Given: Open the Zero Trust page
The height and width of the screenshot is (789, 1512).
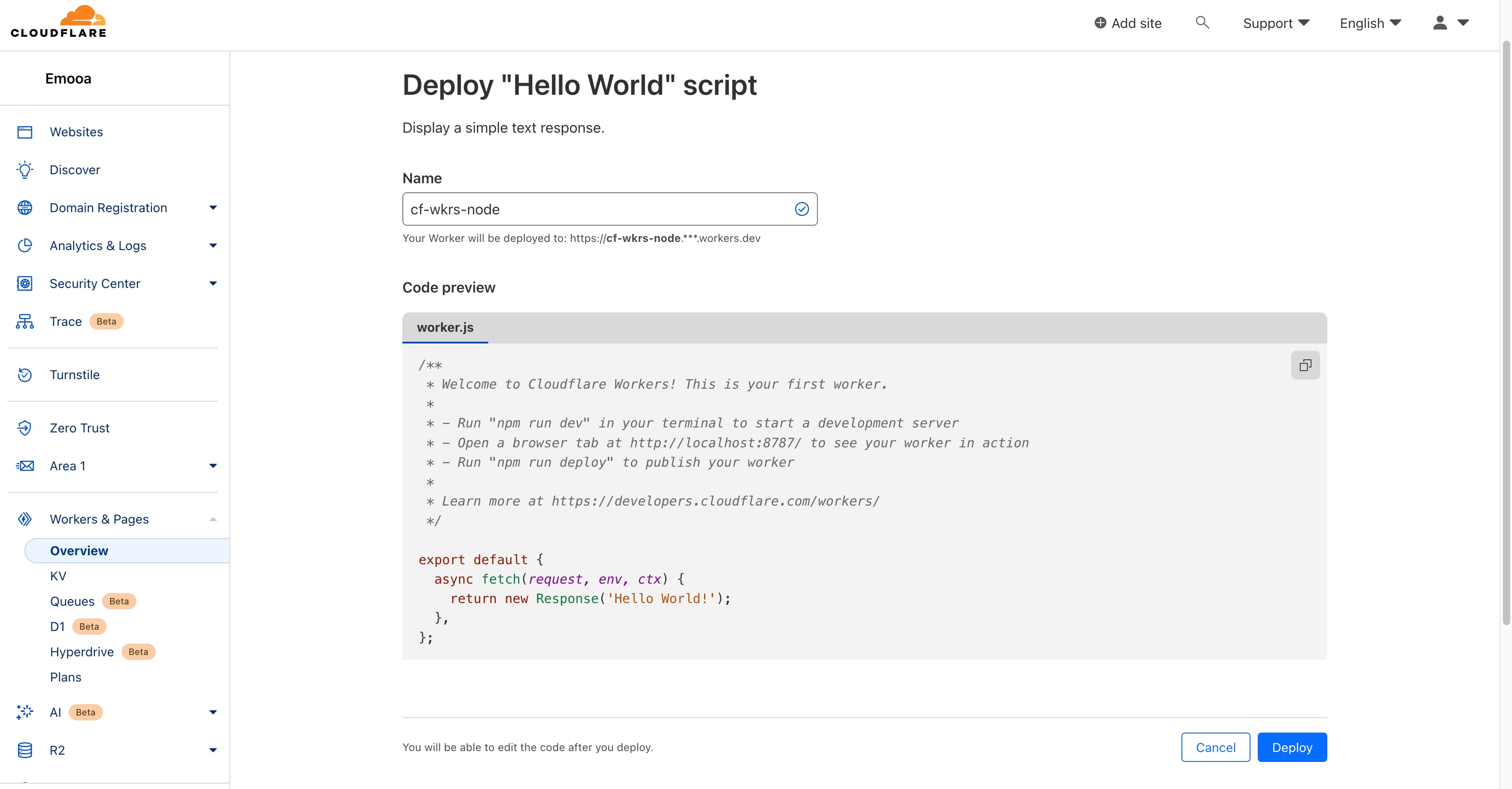Looking at the screenshot, I should click(x=80, y=428).
